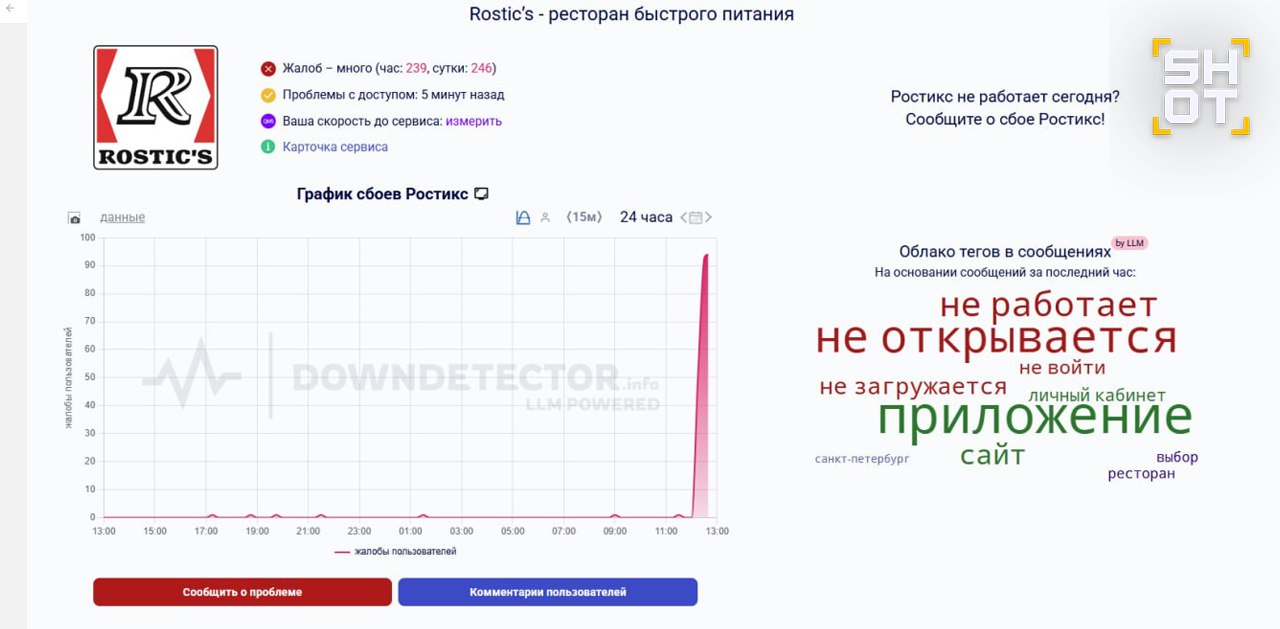The image size is (1280, 629).
Task: Select the 15м interval control
Action: (x=584, y=217)
